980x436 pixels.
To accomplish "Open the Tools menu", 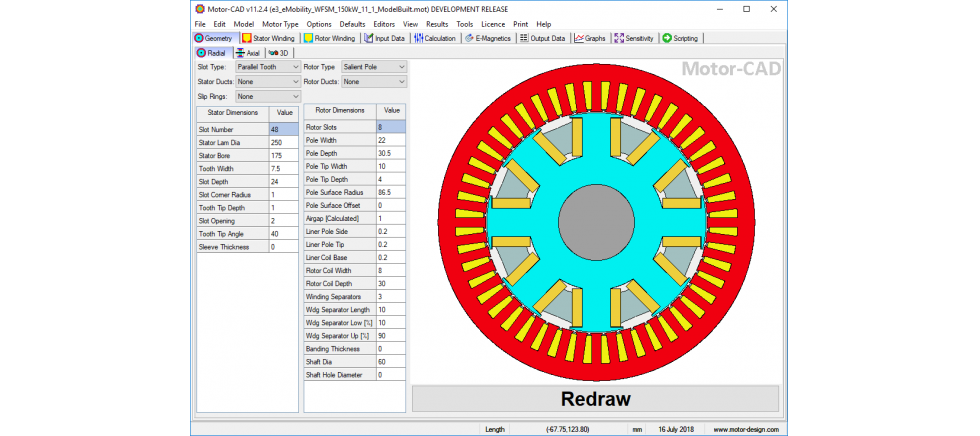I will pos(464,24).
